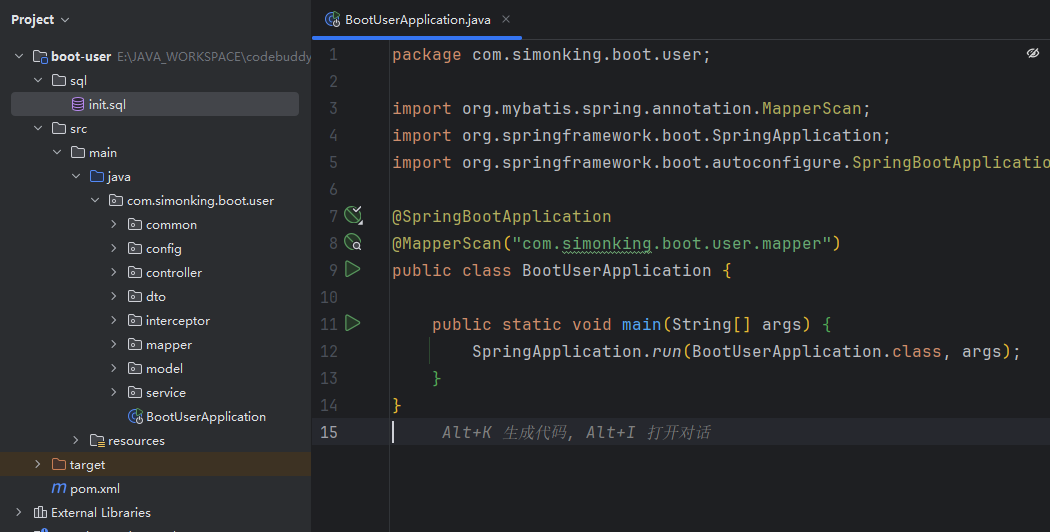Image resolution: width=1050 pixels, height=532 pixels.
Task: Open the Project view dropdown
Action: tap(40, 20)
